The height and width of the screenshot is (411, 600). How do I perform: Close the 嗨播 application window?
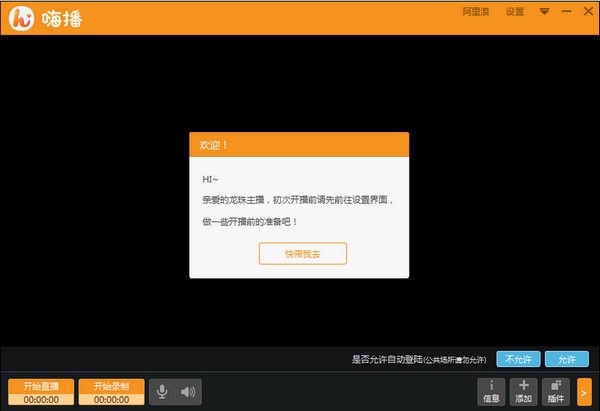(x=588, y=11)
